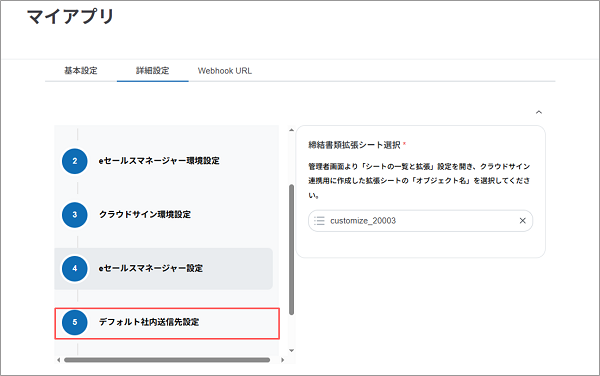Select the 詳細設定 tab

click(152, 71)
